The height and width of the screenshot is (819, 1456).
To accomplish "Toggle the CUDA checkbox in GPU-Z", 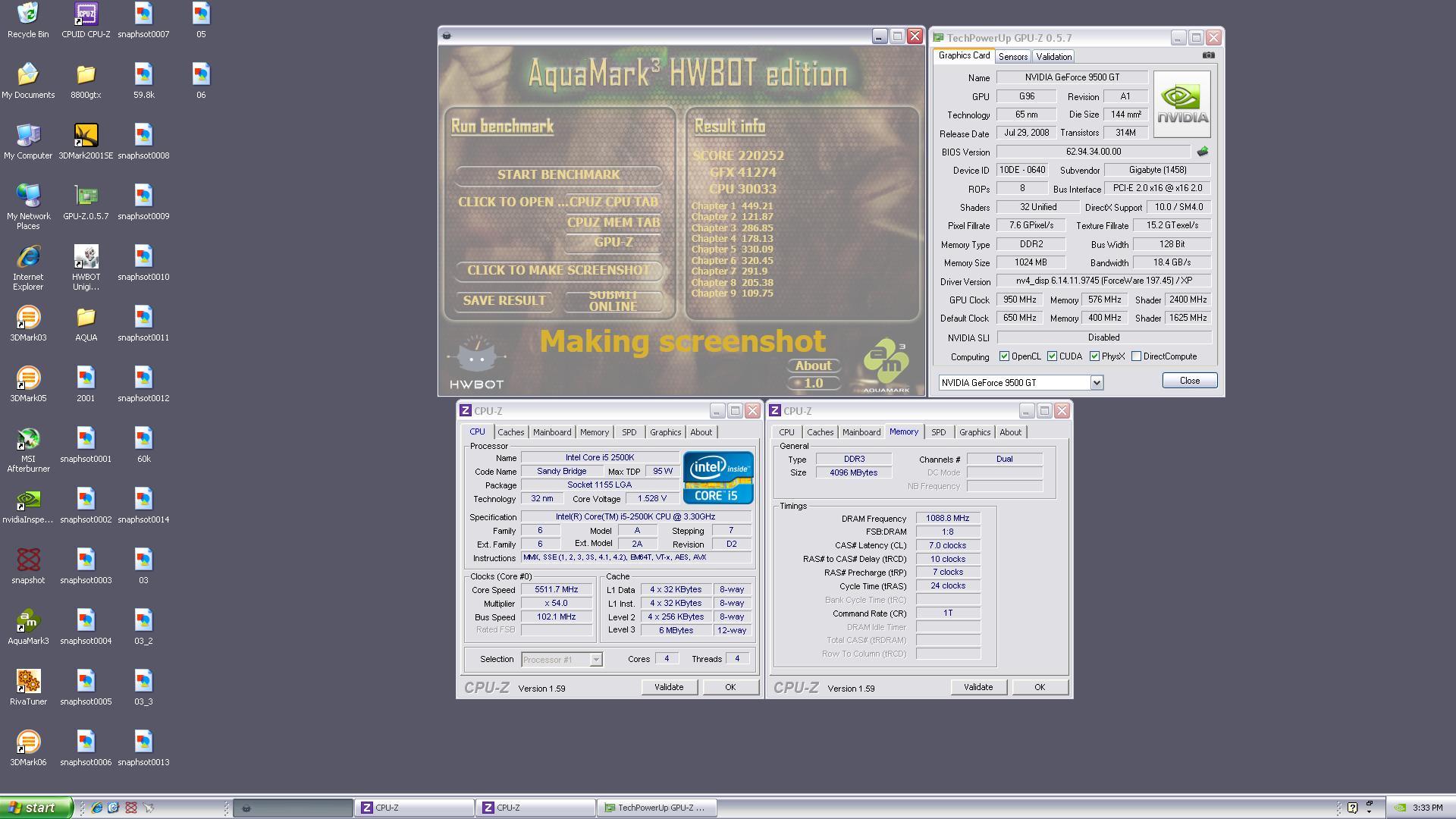I will (x=1052, y=356).
